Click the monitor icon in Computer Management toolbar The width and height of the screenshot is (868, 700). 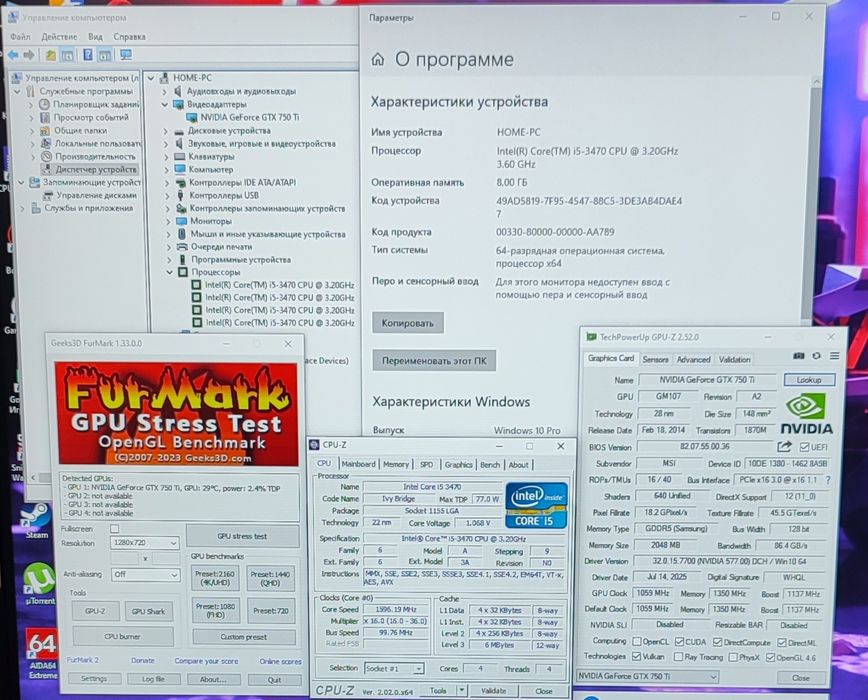pyautogui.click(x=126, y=55)
